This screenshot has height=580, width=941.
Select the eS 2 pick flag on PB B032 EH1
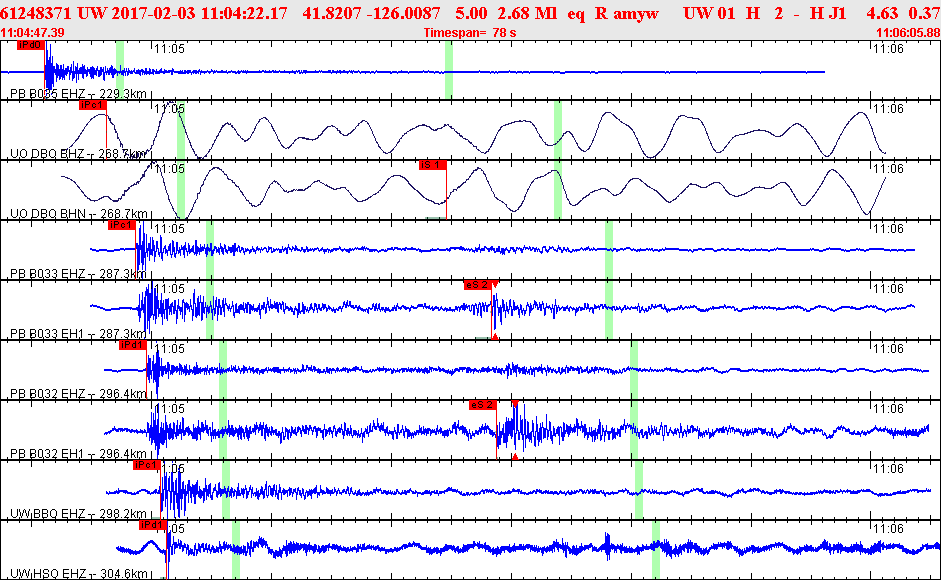coord(483,405)
